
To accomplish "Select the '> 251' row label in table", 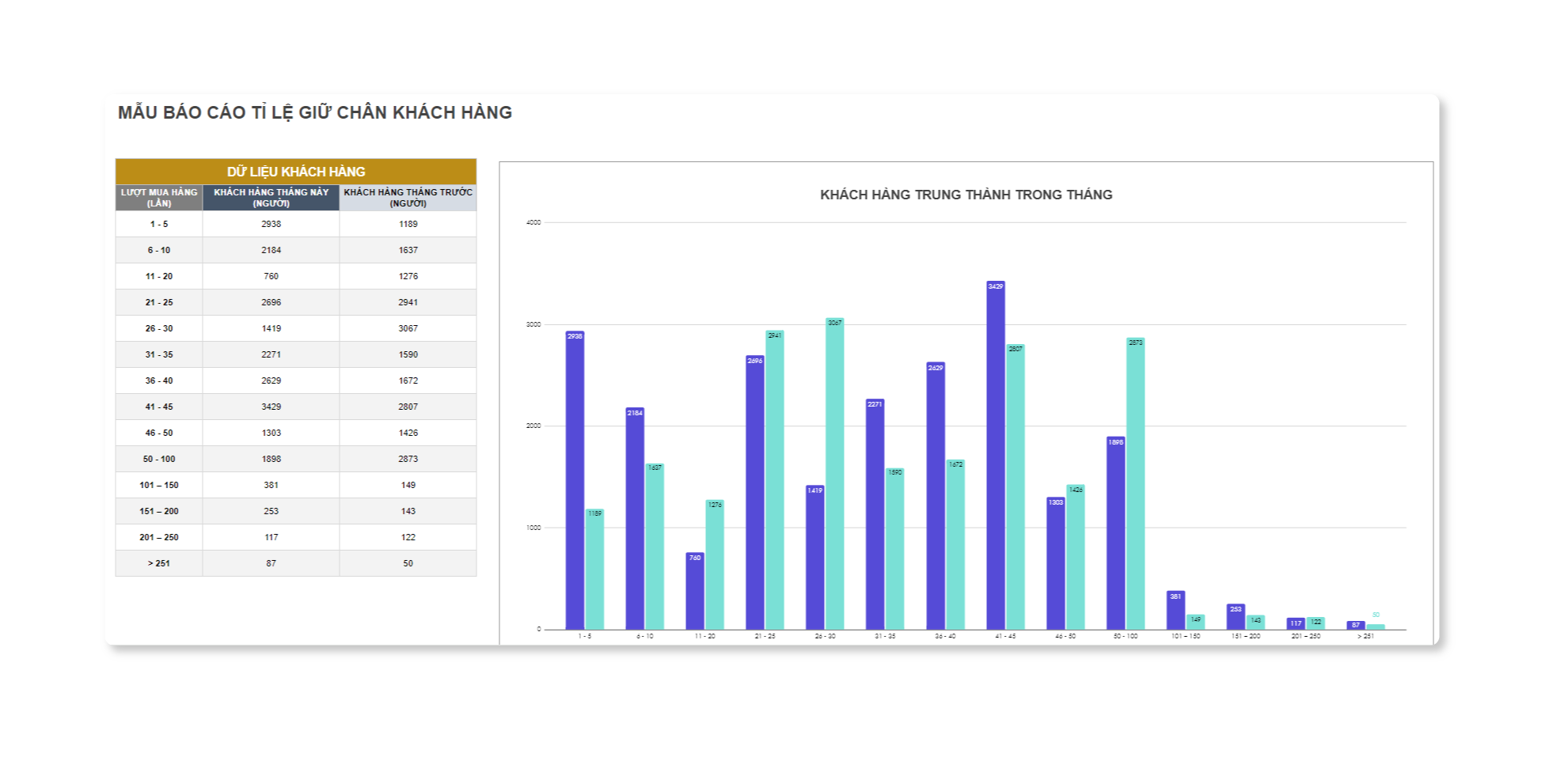I will tap(159, 563).
